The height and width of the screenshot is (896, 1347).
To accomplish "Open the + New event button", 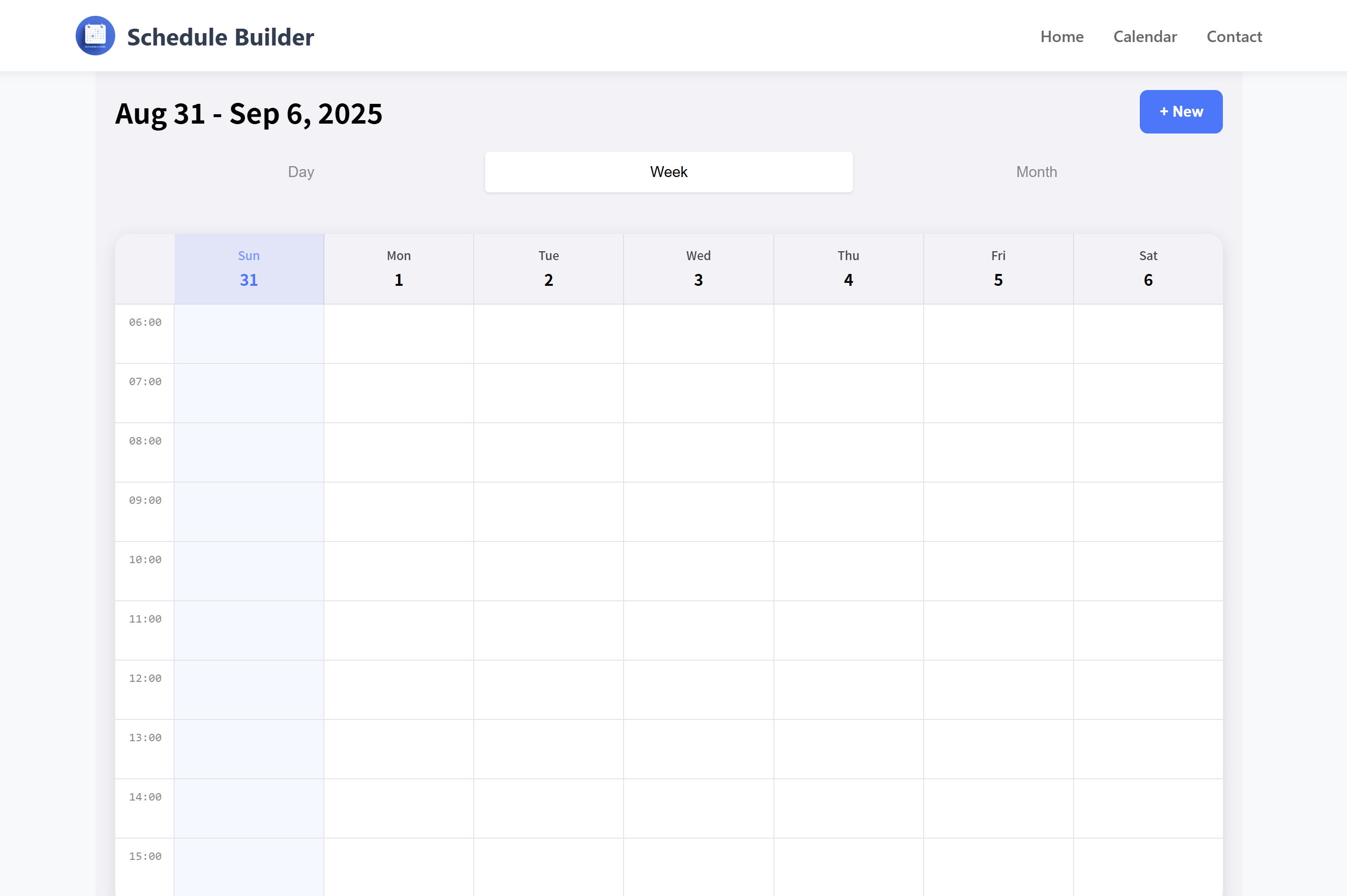I will tap(1181, 111).
